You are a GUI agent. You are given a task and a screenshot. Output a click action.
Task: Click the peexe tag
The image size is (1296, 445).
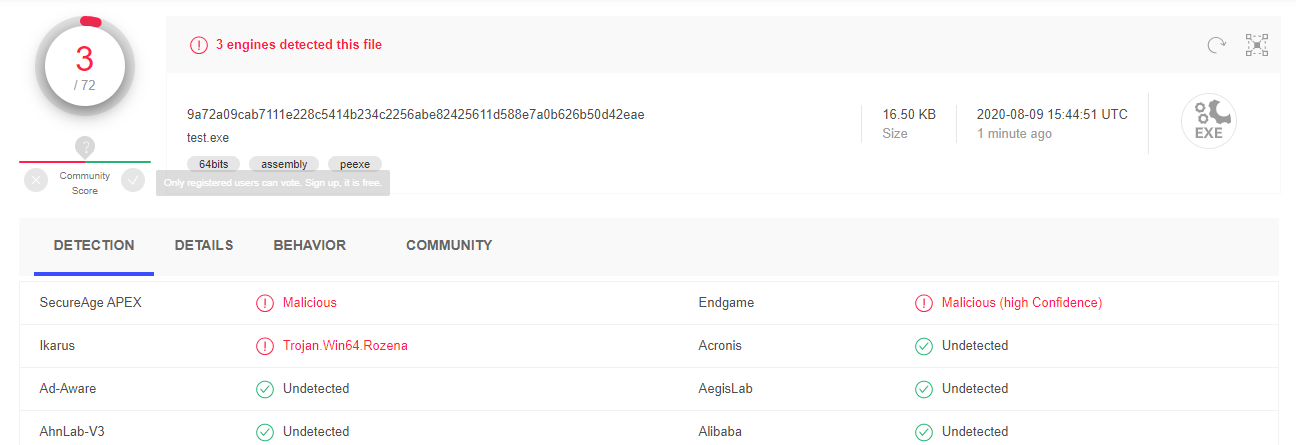355,164
